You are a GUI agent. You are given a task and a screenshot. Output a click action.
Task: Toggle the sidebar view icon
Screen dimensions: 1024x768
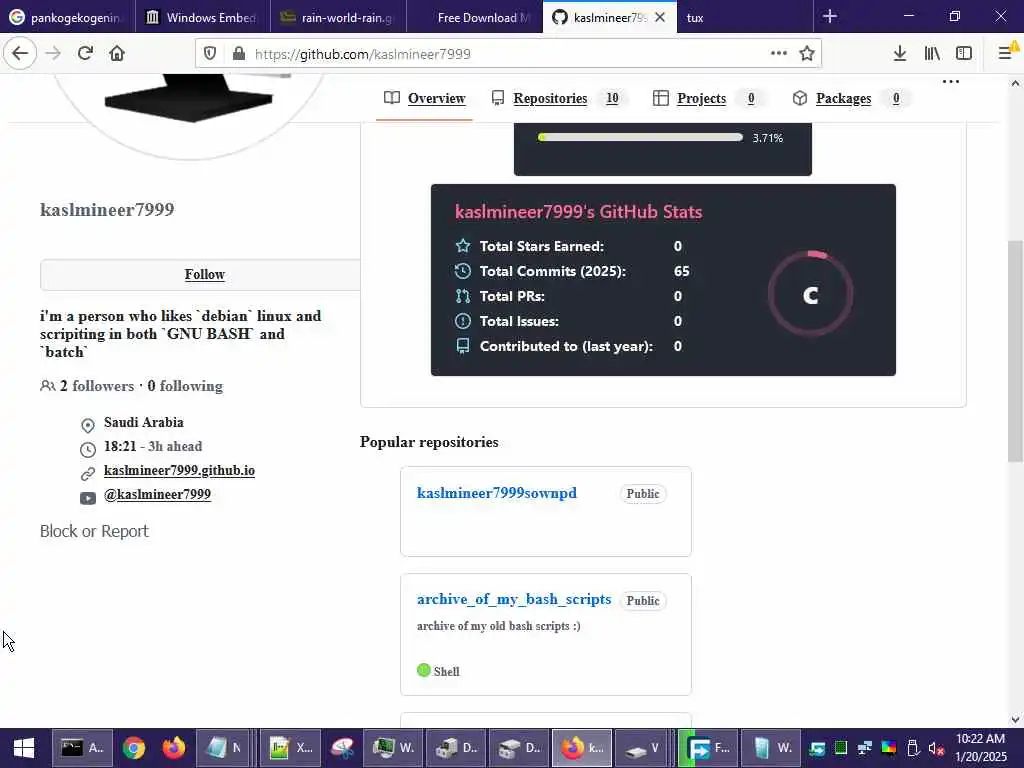[x=964, y=54]
